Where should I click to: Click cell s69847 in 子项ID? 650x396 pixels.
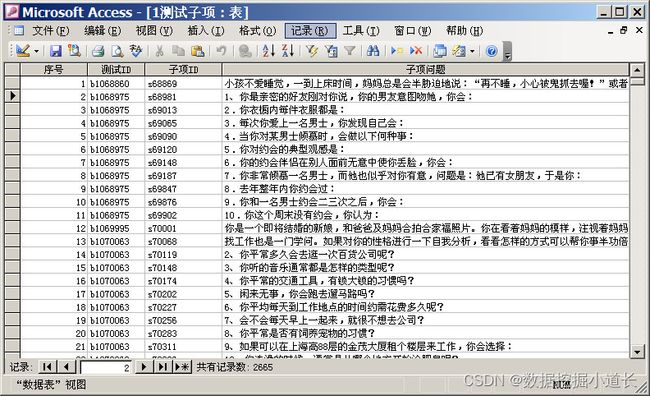[183, 189]
